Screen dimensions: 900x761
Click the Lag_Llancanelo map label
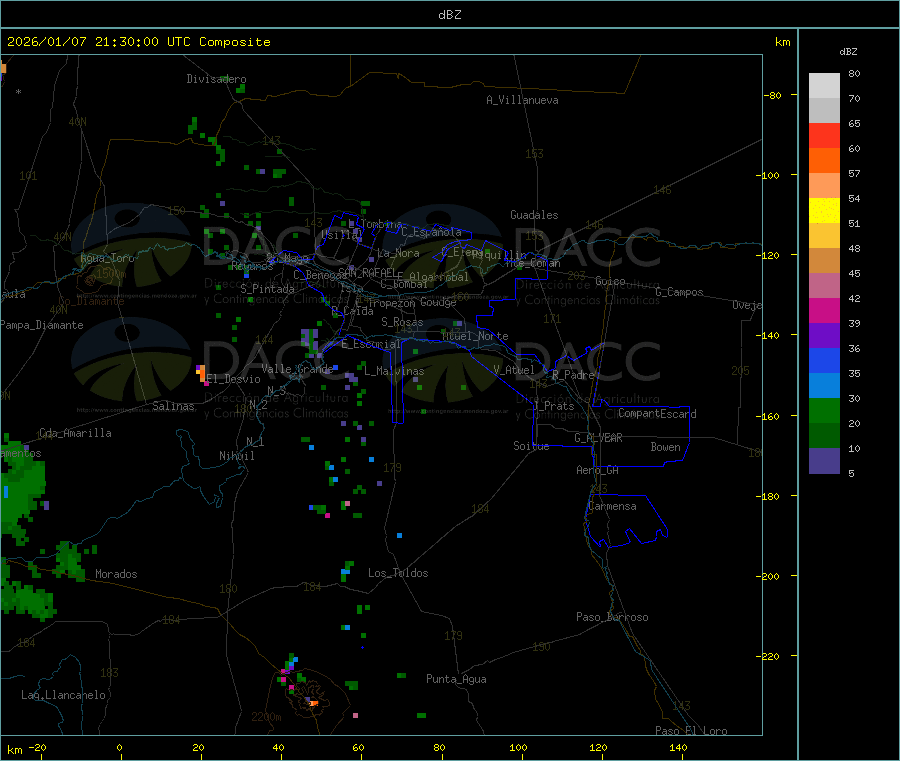[64, 694]
